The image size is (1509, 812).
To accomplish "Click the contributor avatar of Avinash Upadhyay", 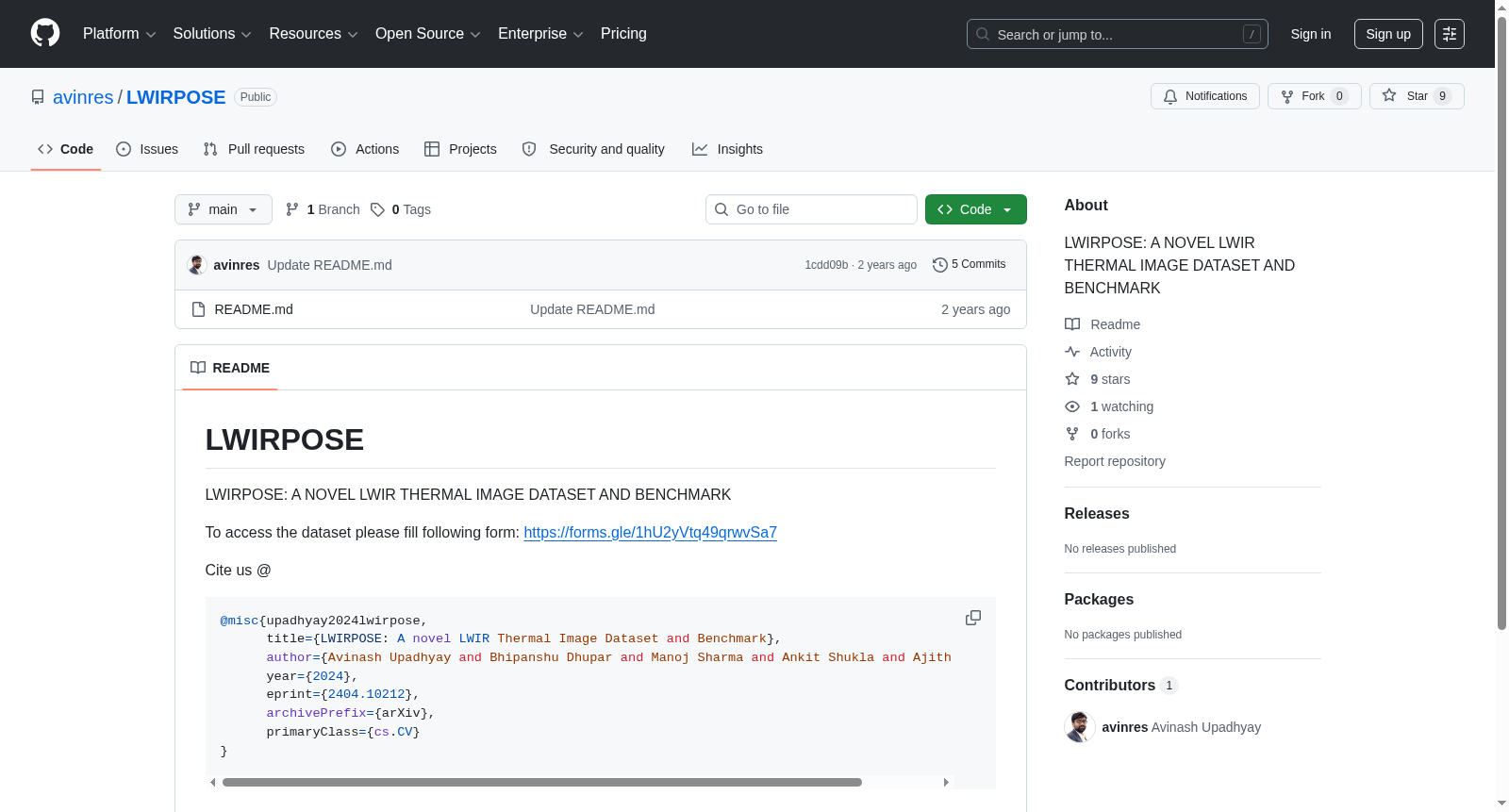I will (x=1080, y=727).
